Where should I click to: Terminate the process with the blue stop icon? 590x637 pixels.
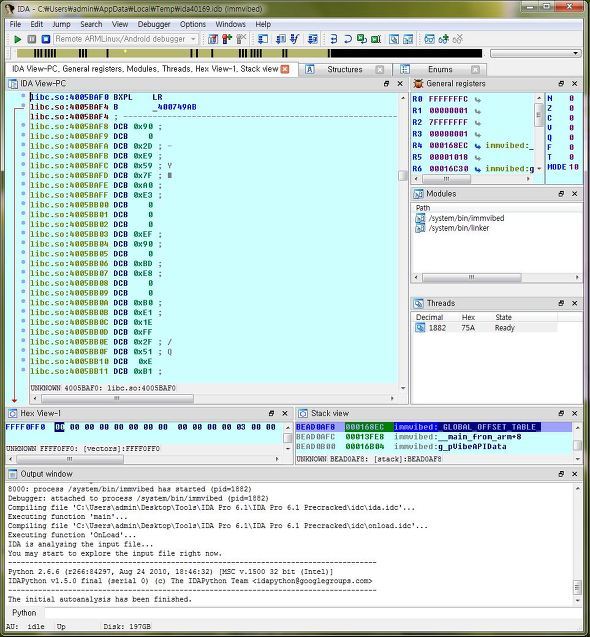[46, 39]
